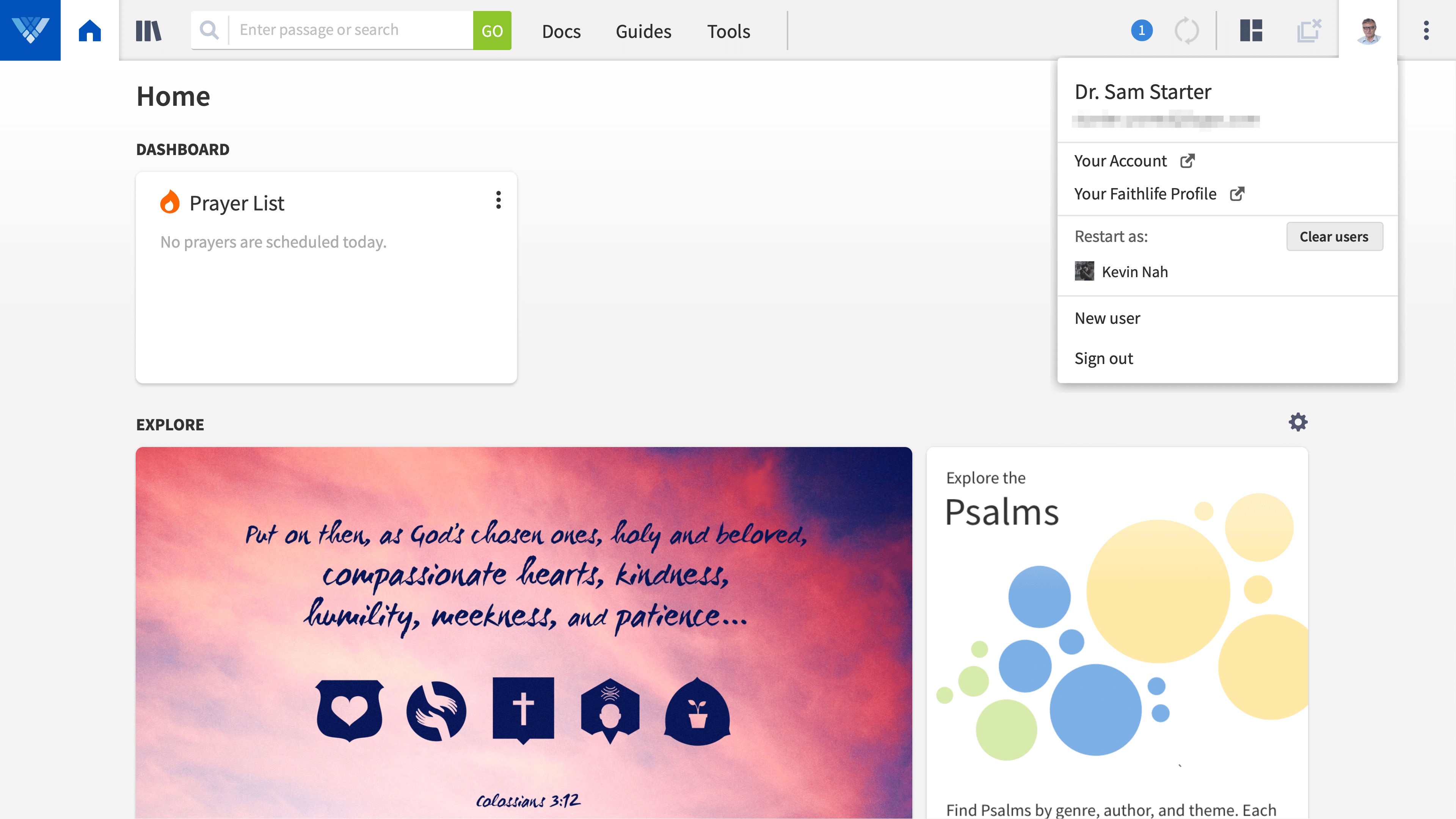Click the New user option
This screenshot has width=1456, height=819.
tap(1107, 317)
